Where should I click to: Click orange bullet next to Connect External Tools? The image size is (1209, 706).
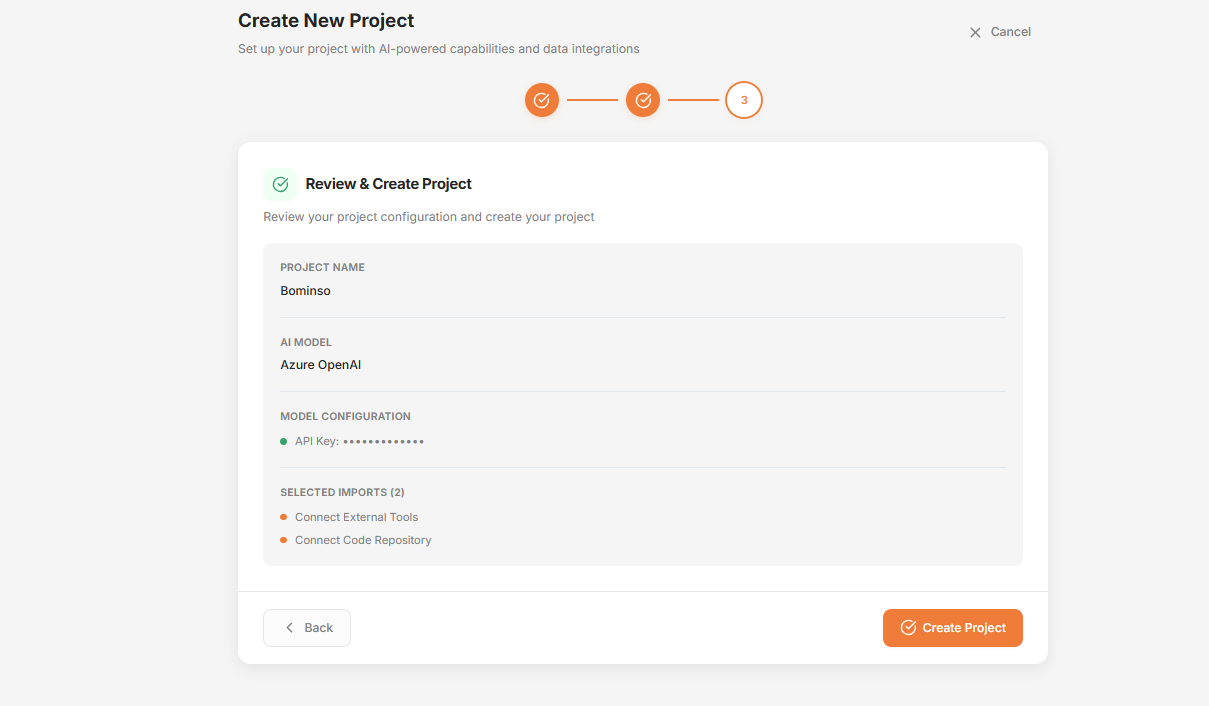point(284,517)
